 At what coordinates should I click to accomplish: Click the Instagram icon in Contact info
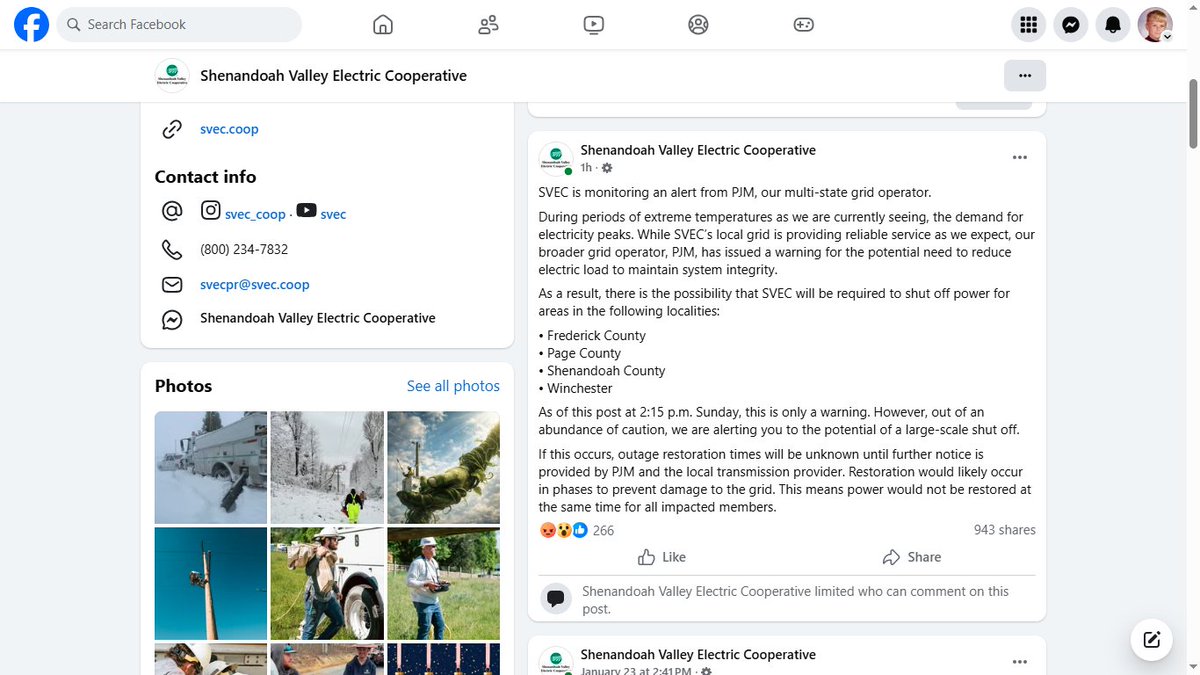pyautogui.click(x=210, y=211)
